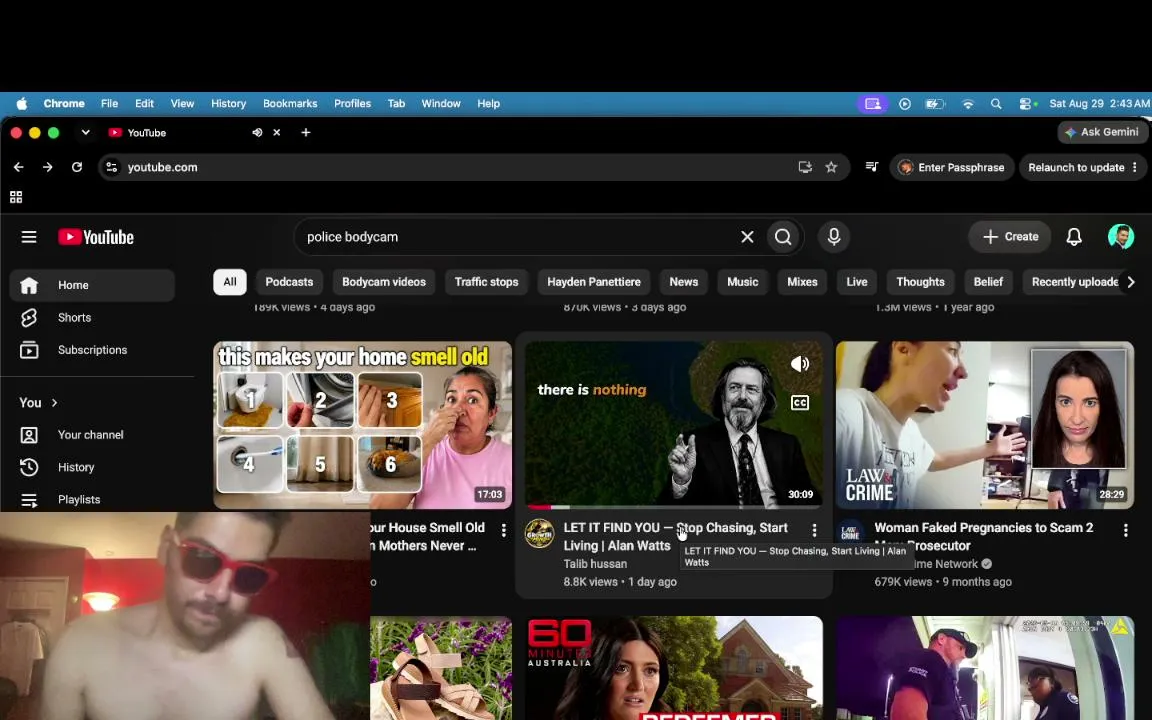Screen dimensions: 1152x720
Task: Open the media controls icon in Chrome toolbar
Action: [x=871, y=168]
